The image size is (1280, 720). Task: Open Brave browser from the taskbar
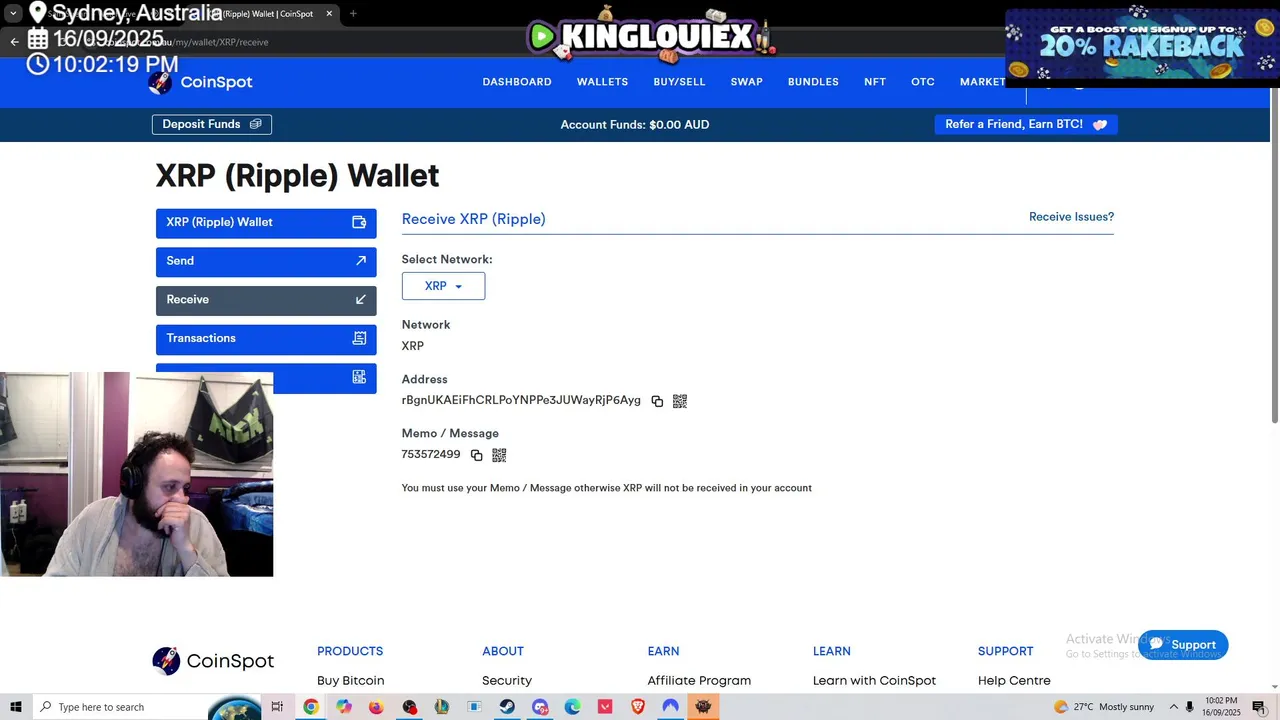(x=638, y=707)
